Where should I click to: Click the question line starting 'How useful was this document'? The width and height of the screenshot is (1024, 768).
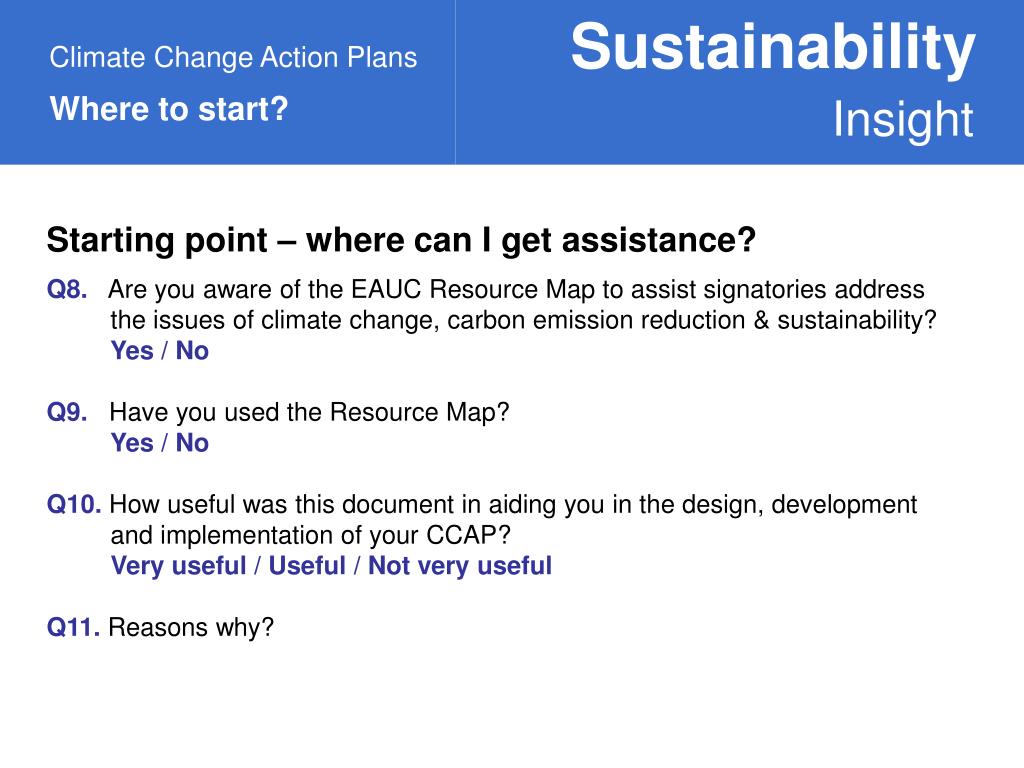pos(513,505)
